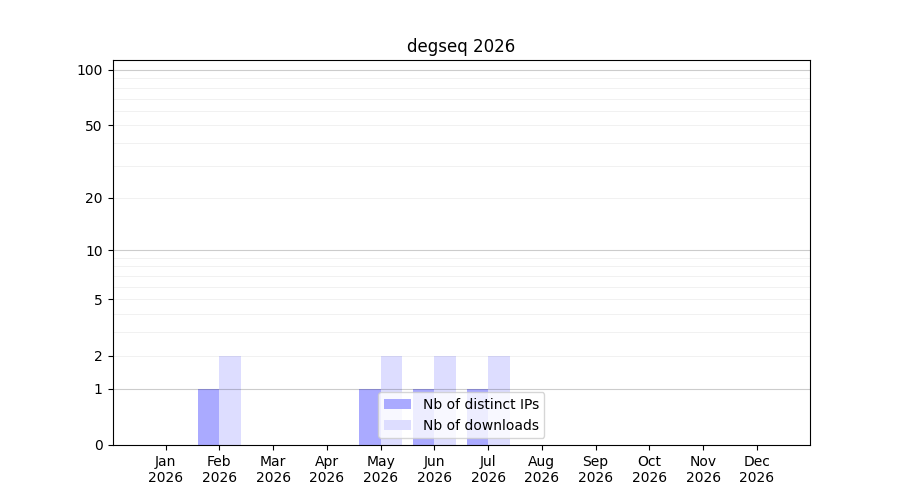Click the Jul 2026 axis label
Screen dimensions: 900x500
(488, 469)
